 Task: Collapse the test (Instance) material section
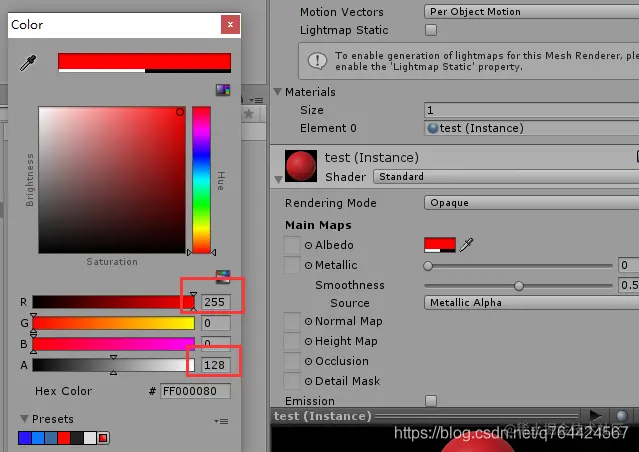278,179
